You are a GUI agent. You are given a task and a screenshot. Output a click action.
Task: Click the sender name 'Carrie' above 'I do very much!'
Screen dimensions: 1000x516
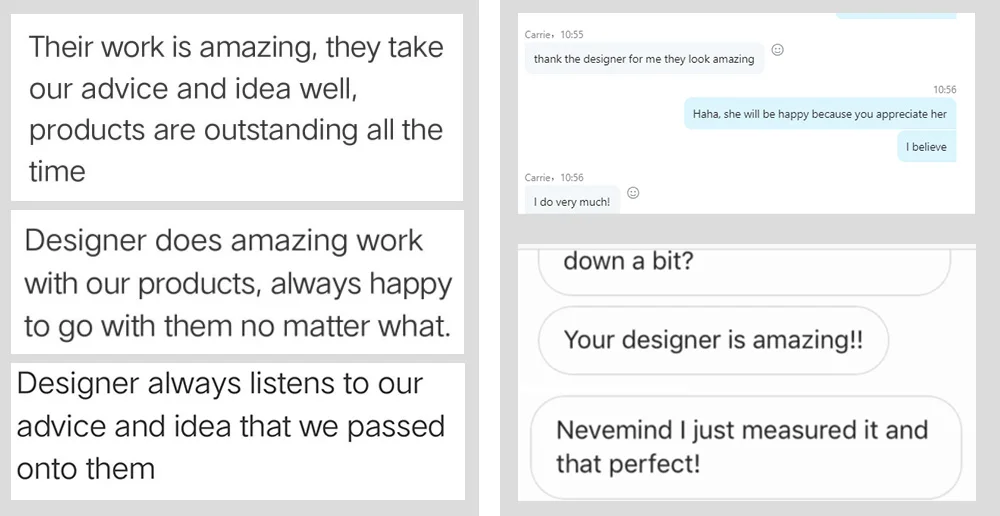(540, 178)
